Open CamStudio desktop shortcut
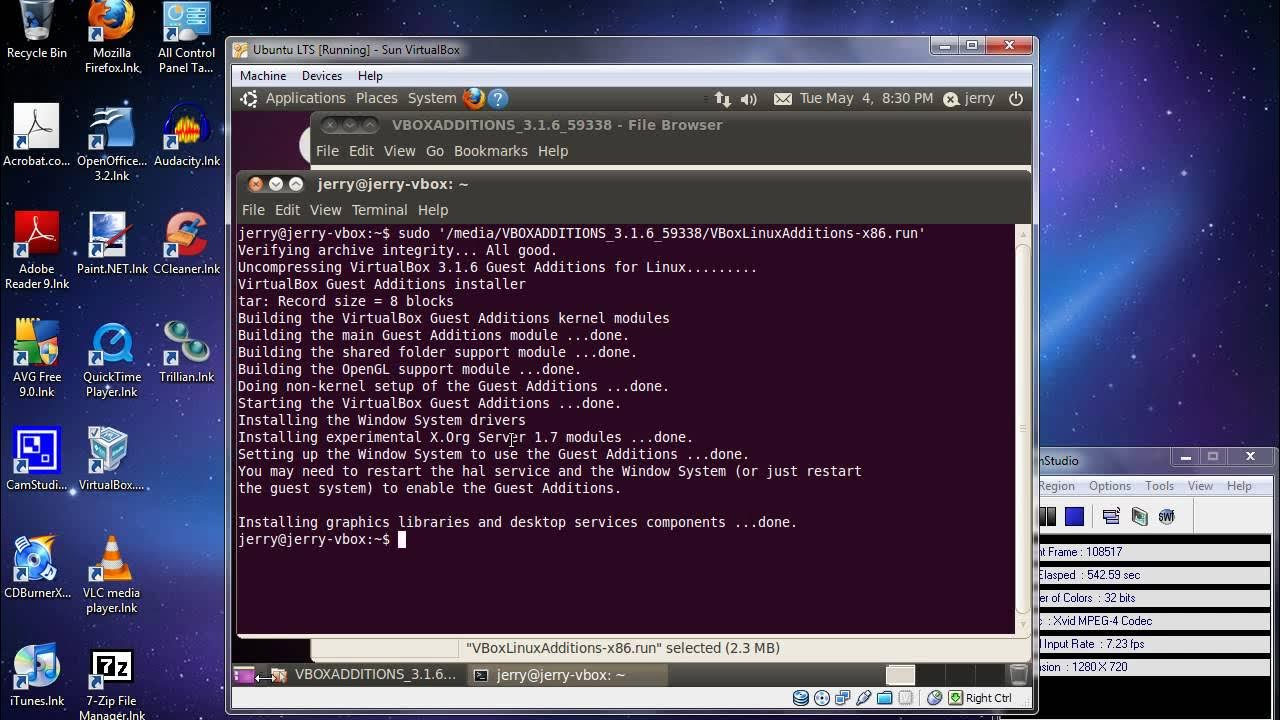The width and height of the screenshot is (1280, 720). tap(37, 459)
